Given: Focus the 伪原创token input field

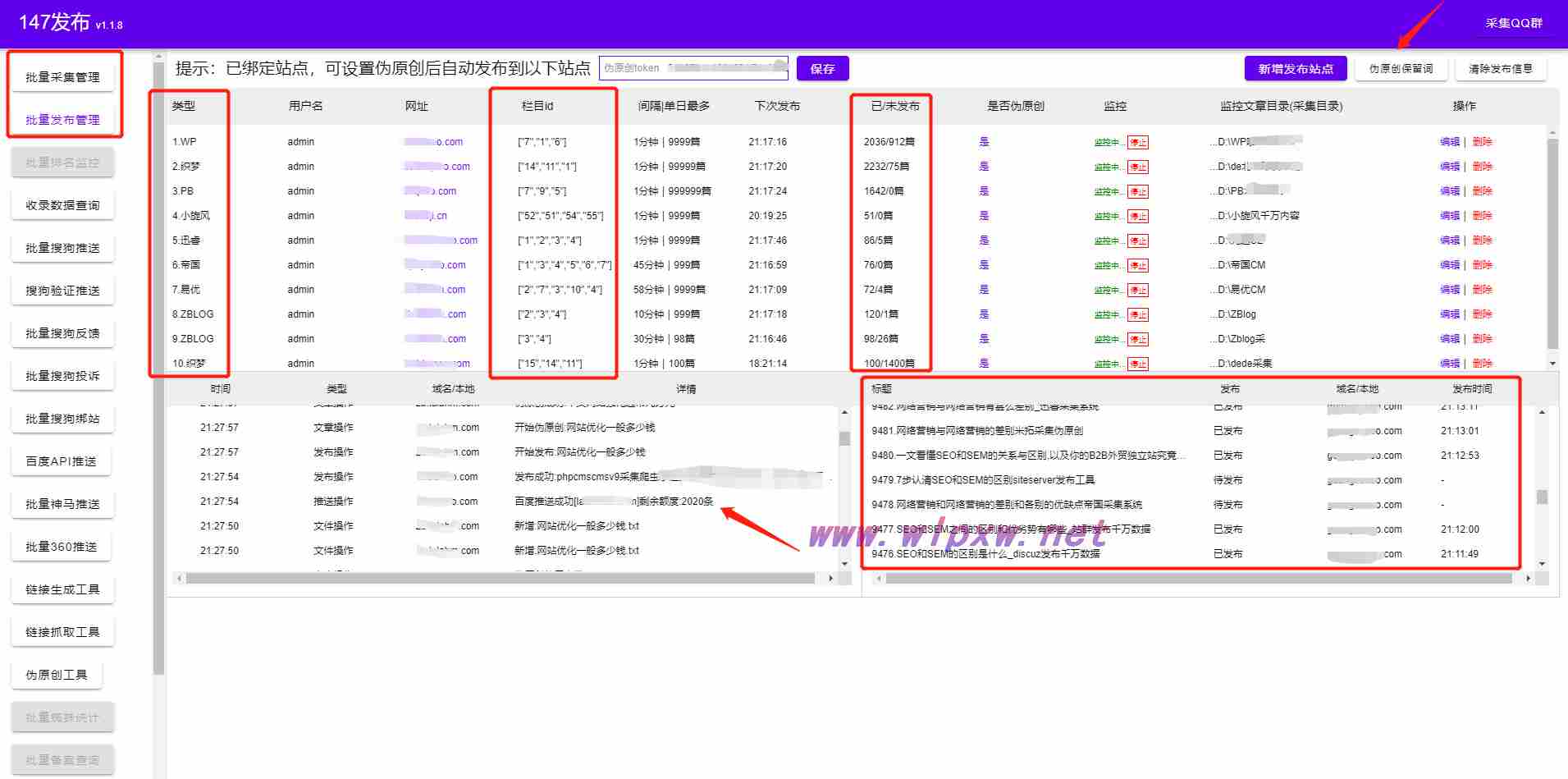Looking at the screenshot, I should click(693, 68).
